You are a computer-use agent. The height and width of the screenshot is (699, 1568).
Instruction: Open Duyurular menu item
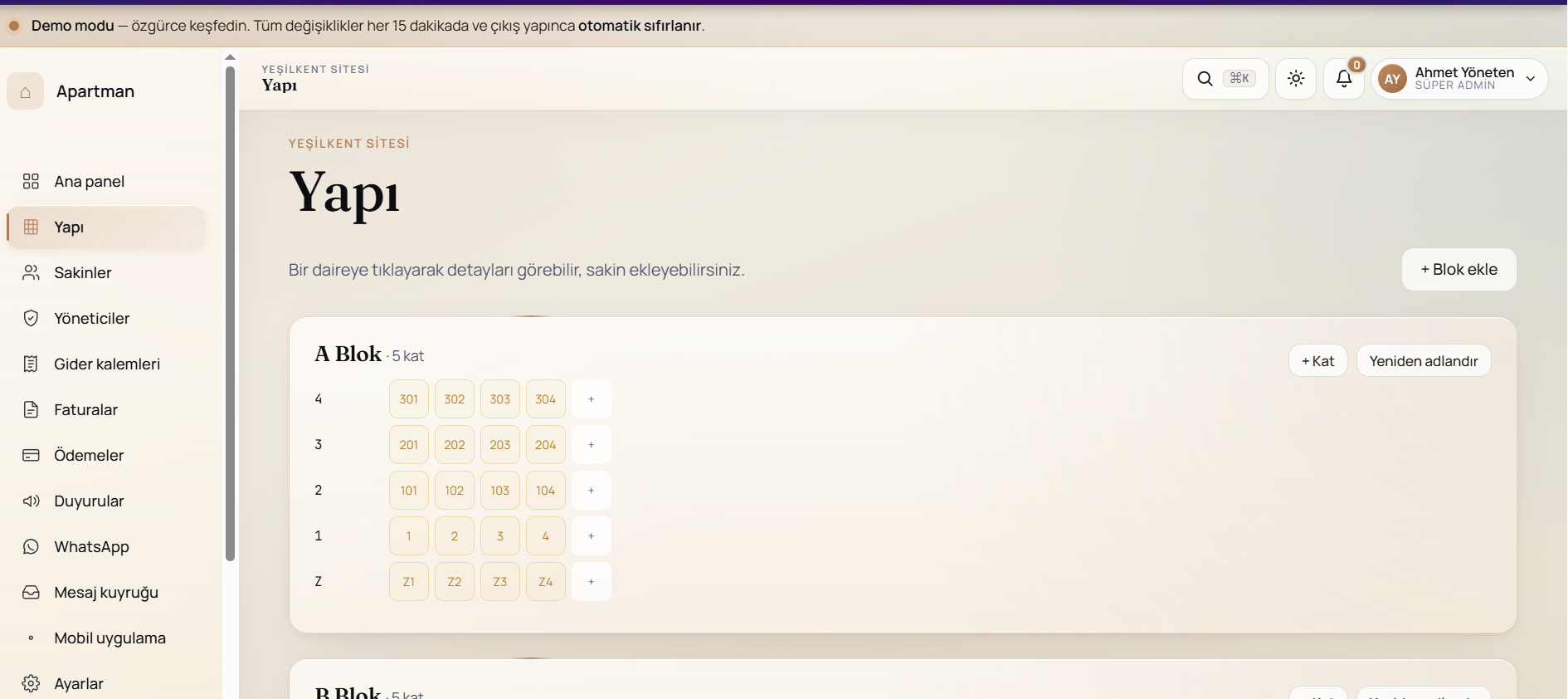click(106, 501)
